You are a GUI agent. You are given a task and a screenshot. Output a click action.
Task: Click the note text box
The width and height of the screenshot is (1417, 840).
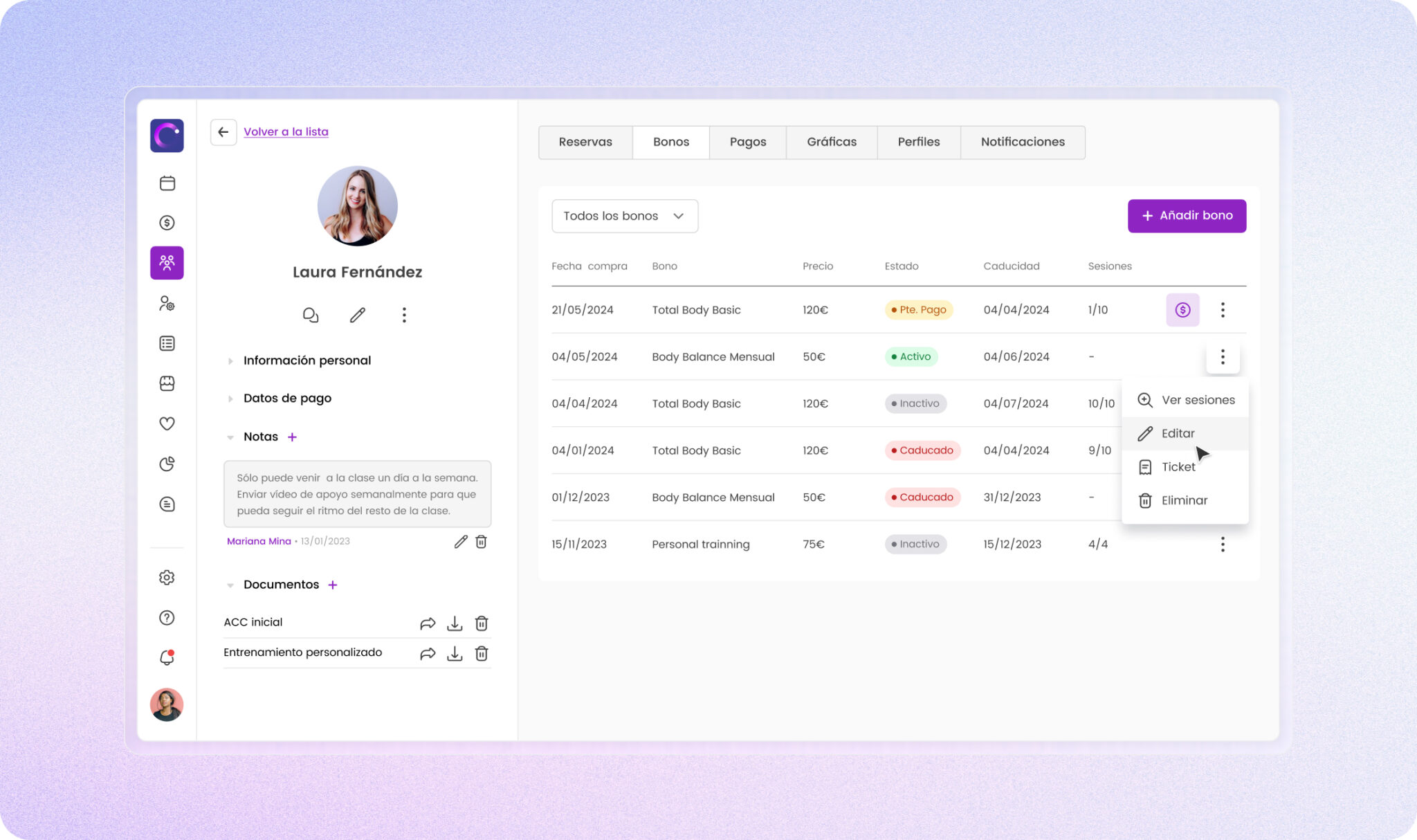pyautogui.click(x=357, y=494)
